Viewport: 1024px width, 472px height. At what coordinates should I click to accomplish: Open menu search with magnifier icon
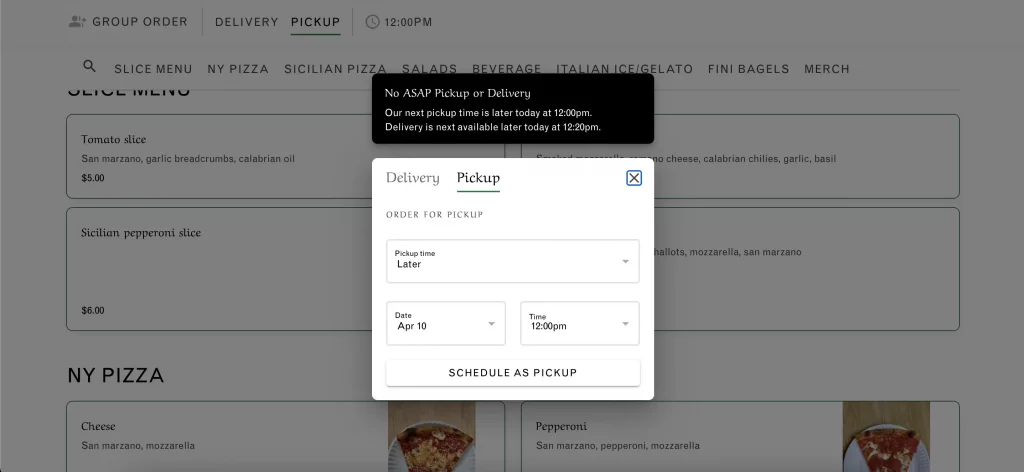pos(89,67)
